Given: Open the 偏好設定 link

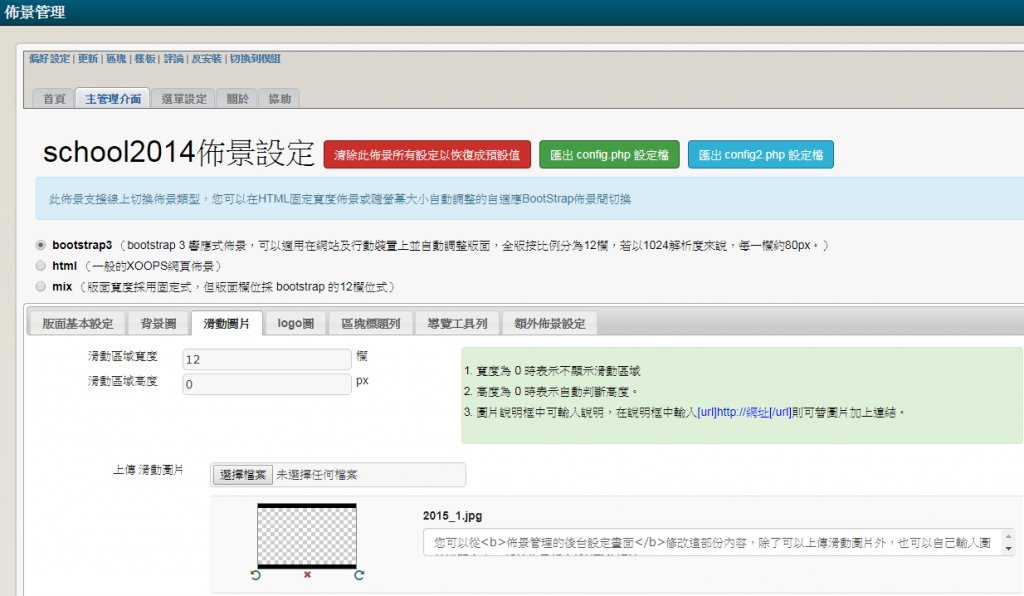Looking at the screenshot, I should pyautogui.click(x=50, y=59).
